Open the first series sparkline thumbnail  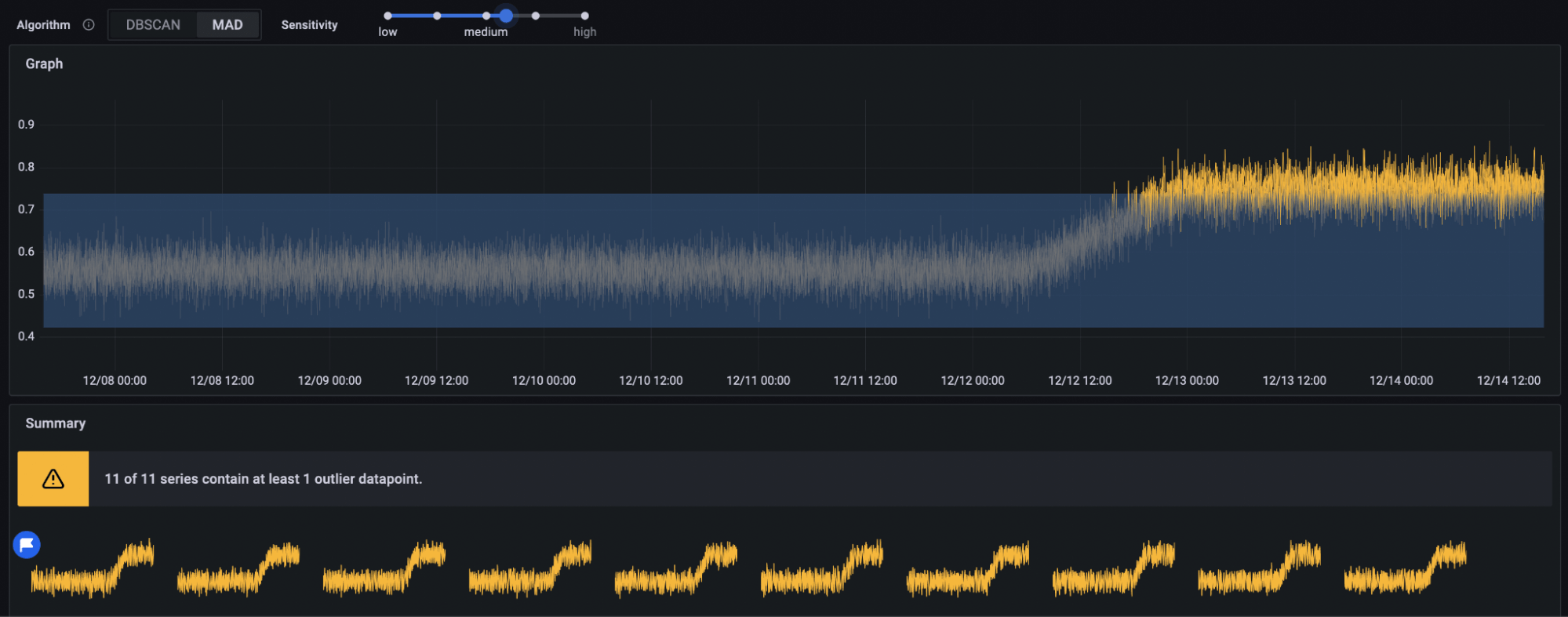(93, 568)
